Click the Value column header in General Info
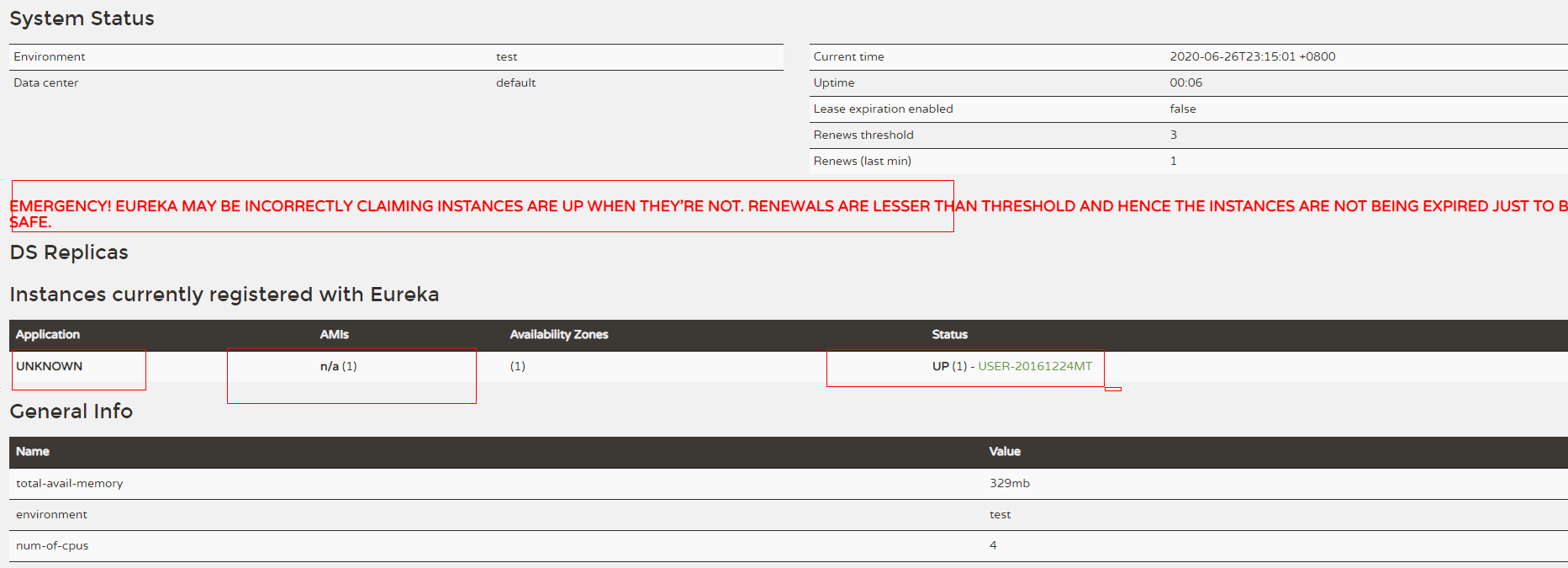This screenshot has width=1568, height=568. point(1005,451)
